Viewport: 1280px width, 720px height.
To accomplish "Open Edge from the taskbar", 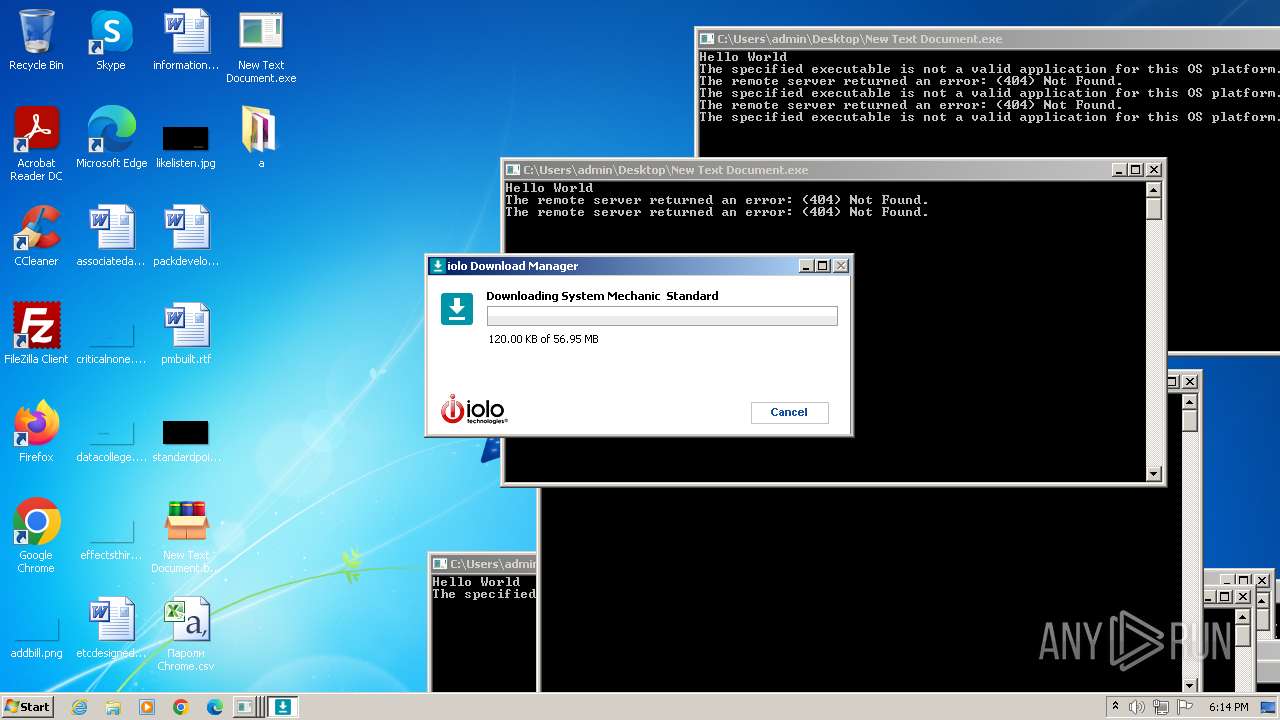I will [215, 707].
